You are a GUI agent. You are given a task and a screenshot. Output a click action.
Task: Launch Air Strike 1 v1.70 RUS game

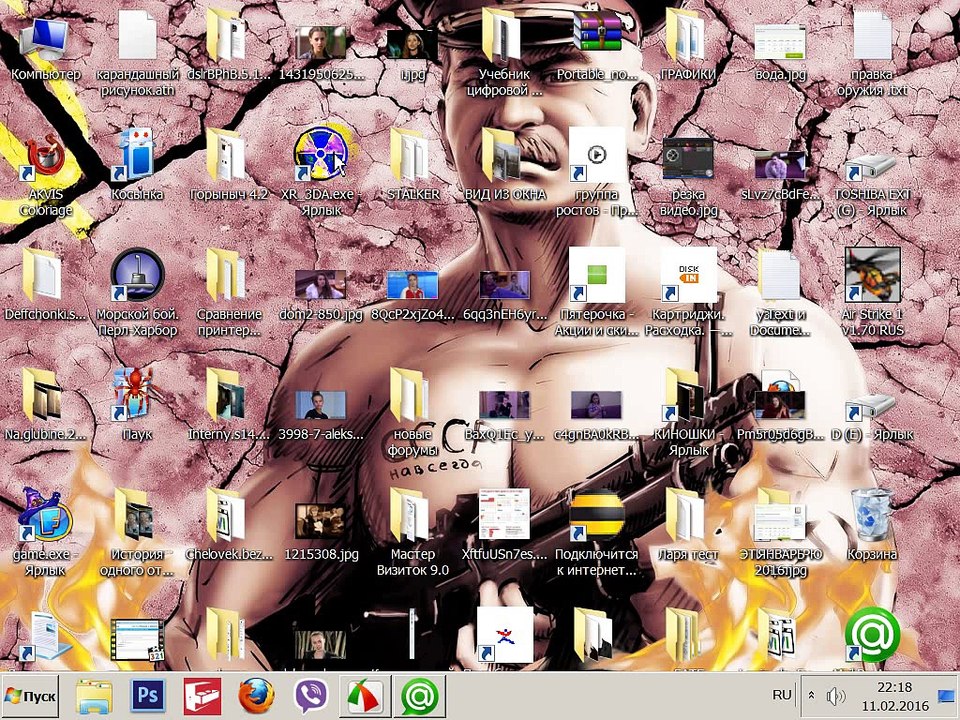tap(872, 275)
